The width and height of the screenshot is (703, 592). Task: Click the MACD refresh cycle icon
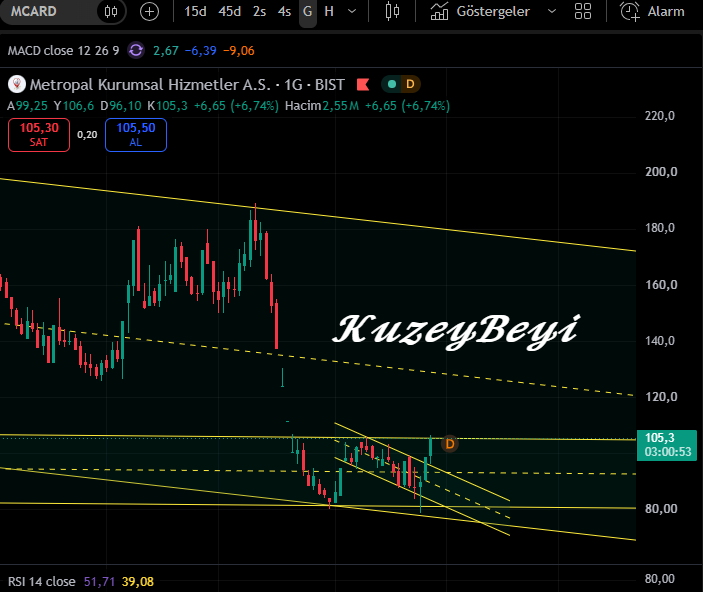pyautogui.click(x=136, y=50)
